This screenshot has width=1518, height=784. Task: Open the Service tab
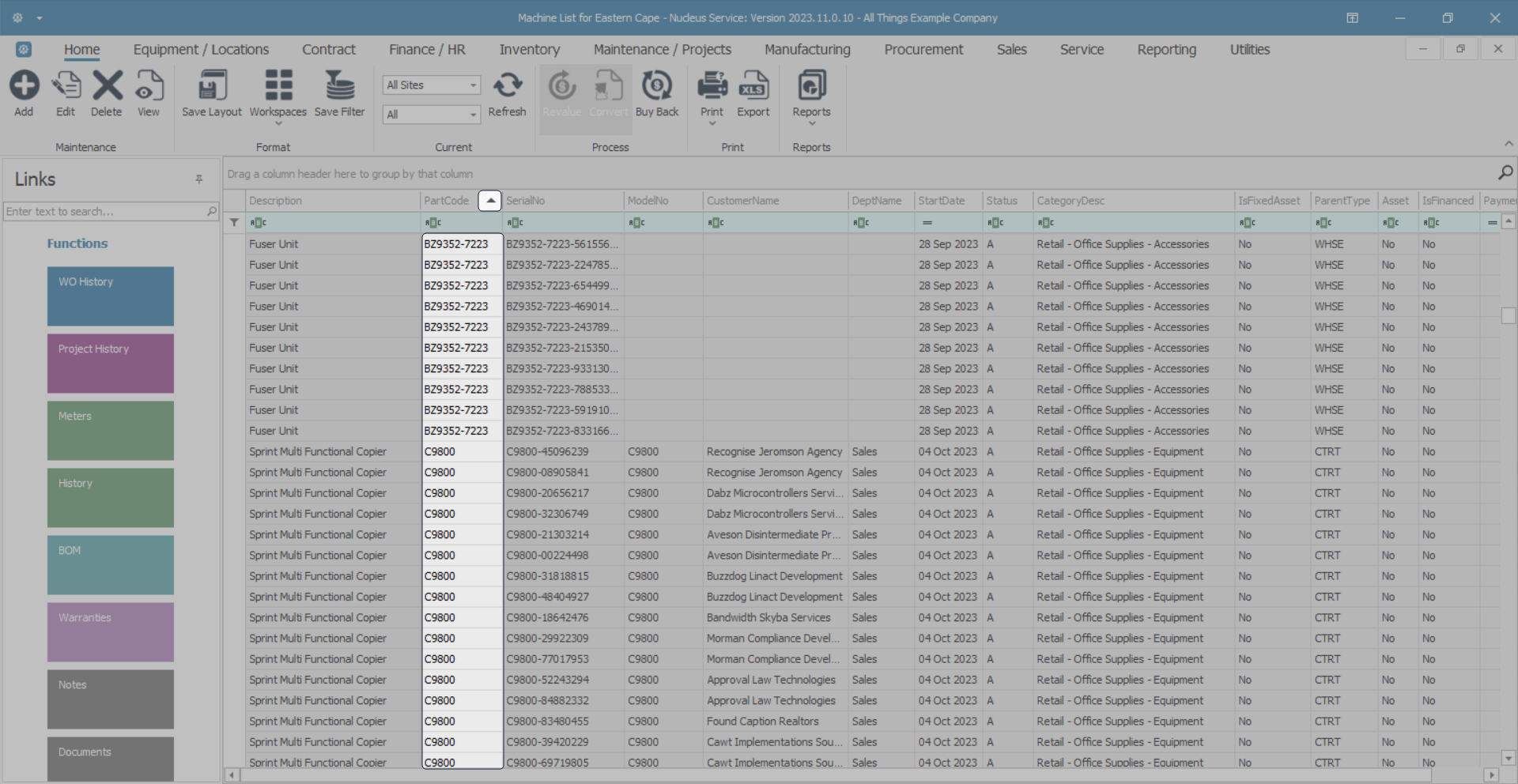pyautogui.click(x=1082, y=49)
